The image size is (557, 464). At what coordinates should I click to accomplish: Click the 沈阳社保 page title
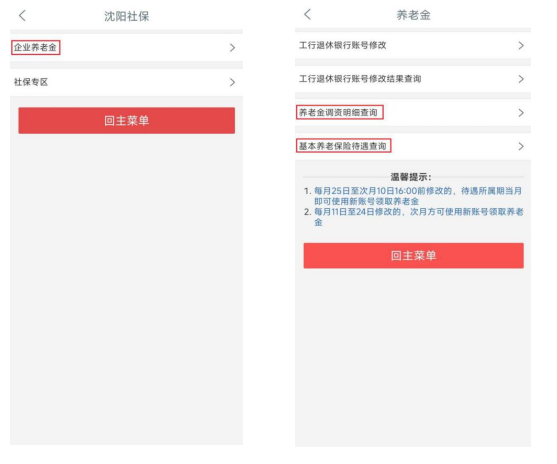coord(126,16)
